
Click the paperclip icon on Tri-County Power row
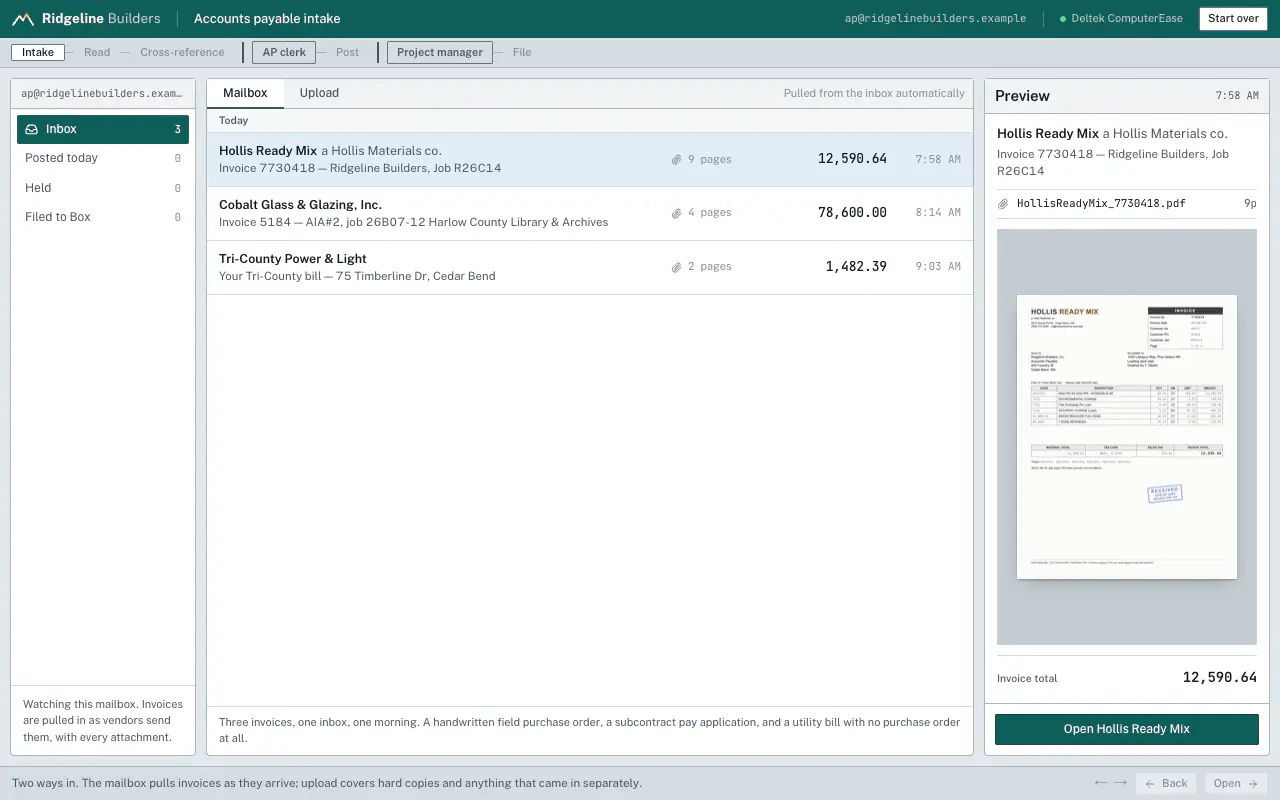[676, 267]
